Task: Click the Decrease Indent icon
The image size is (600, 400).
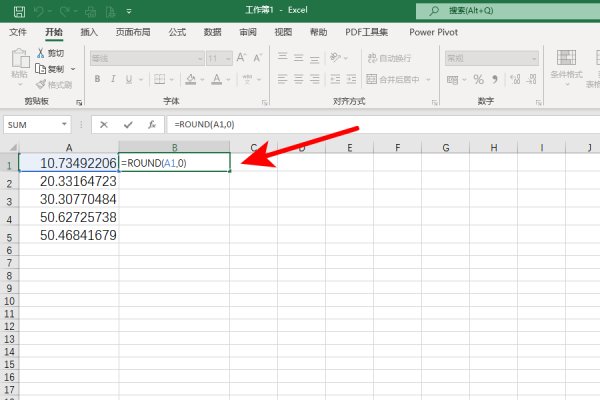Action: point(335,79)
